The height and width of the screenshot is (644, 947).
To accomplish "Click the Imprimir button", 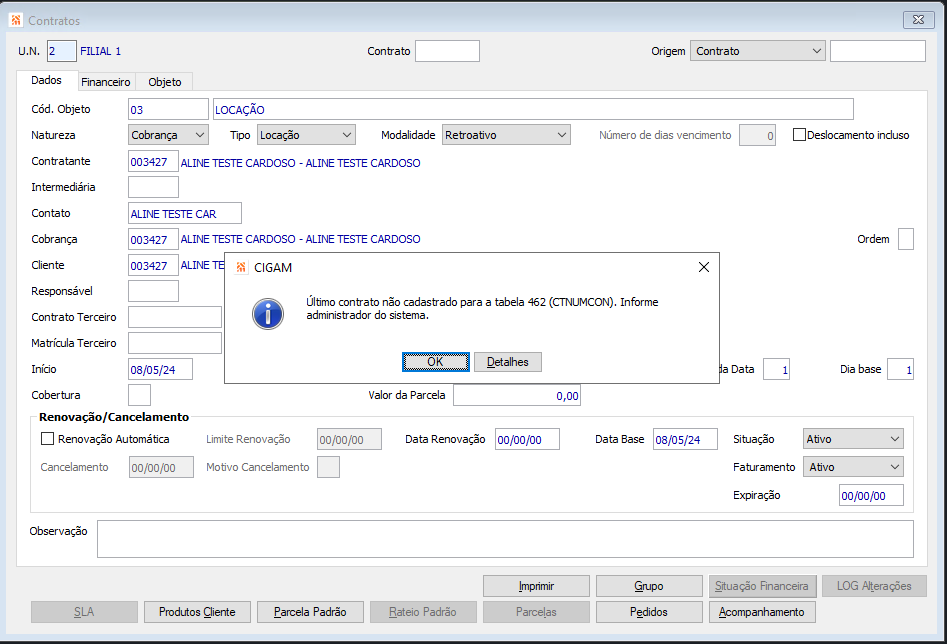I will [x=536, y=585].
